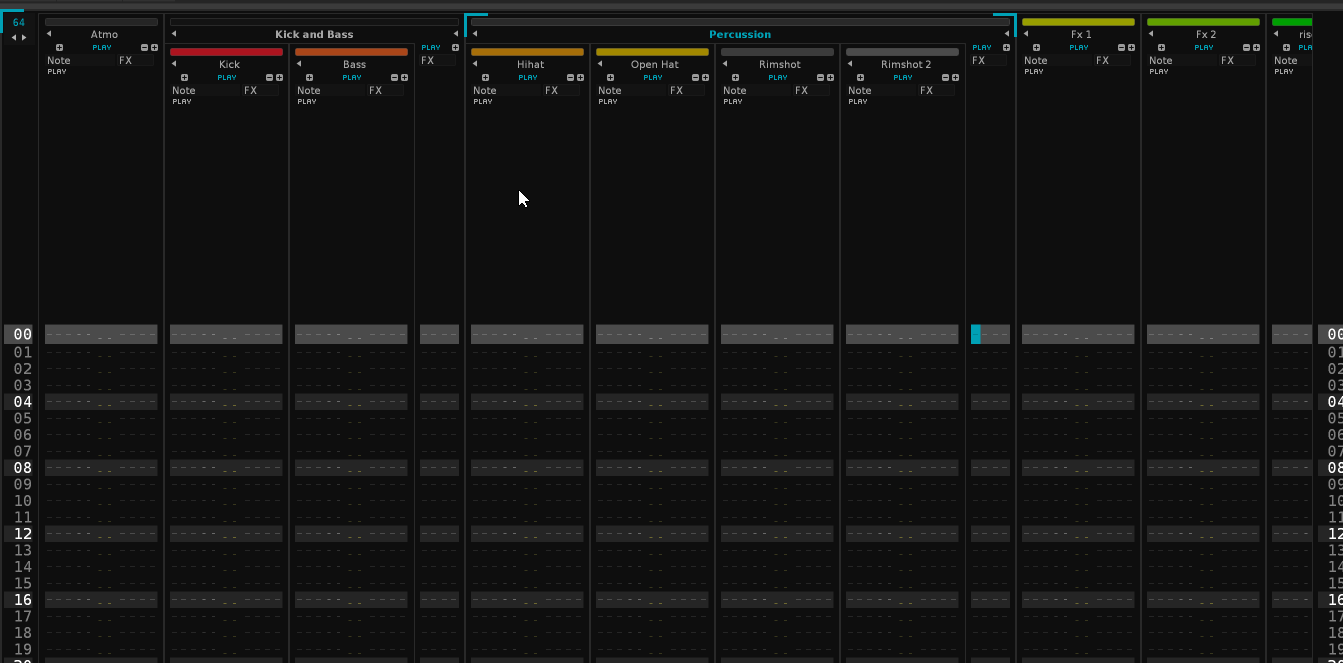Toggle cyan PLAY on Rimshot 2 track

pos(902,77)
